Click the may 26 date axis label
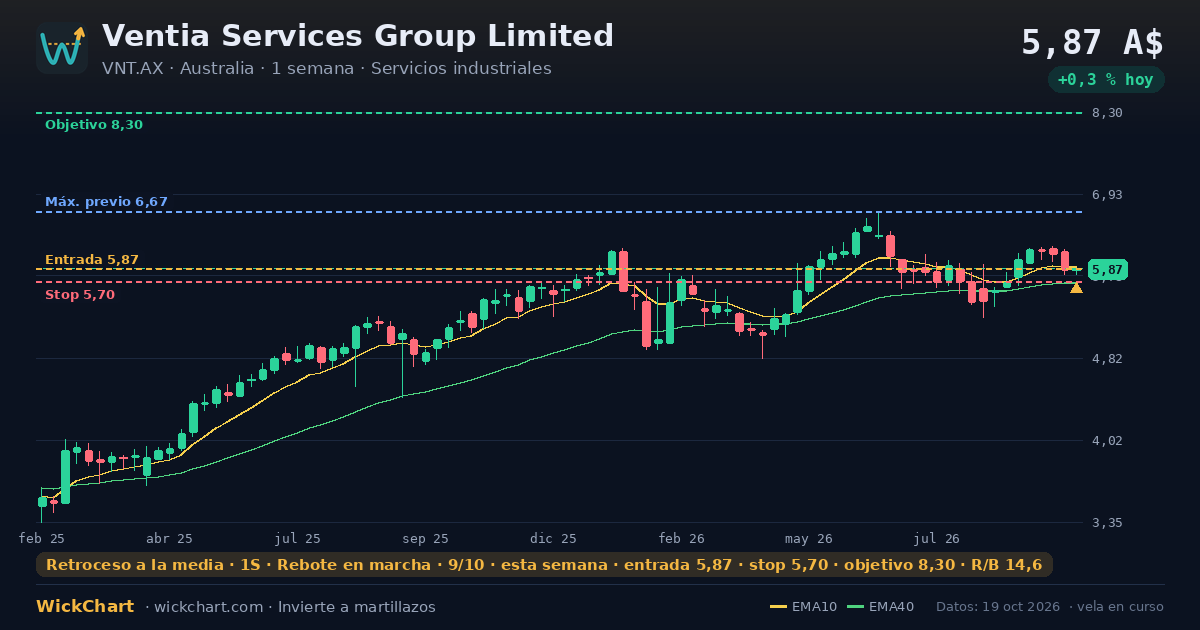The height and width of the screenshot is (630, 1200). click(810, 539)
